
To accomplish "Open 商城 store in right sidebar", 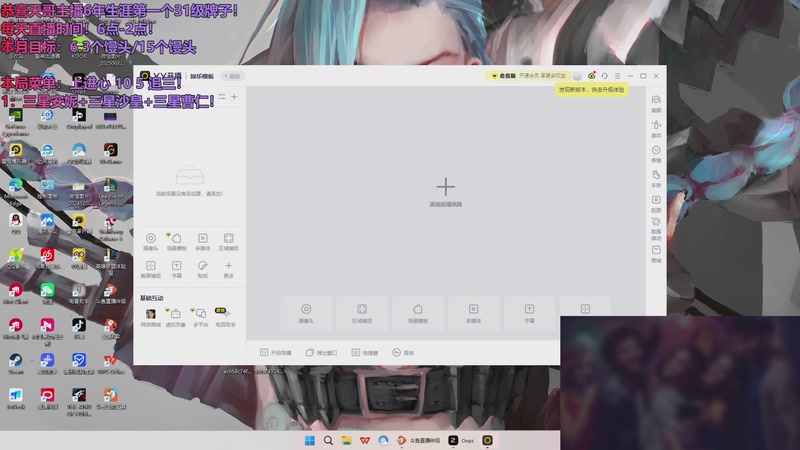I will coord(656,254).
